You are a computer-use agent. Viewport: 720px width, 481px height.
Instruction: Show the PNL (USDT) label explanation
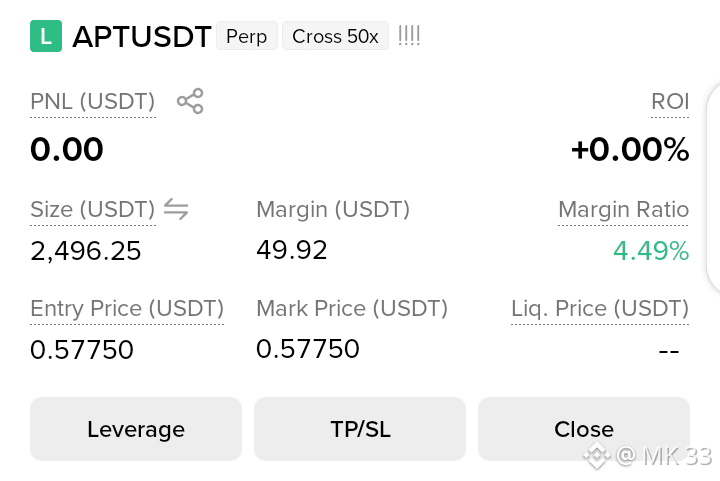(93, 101)
